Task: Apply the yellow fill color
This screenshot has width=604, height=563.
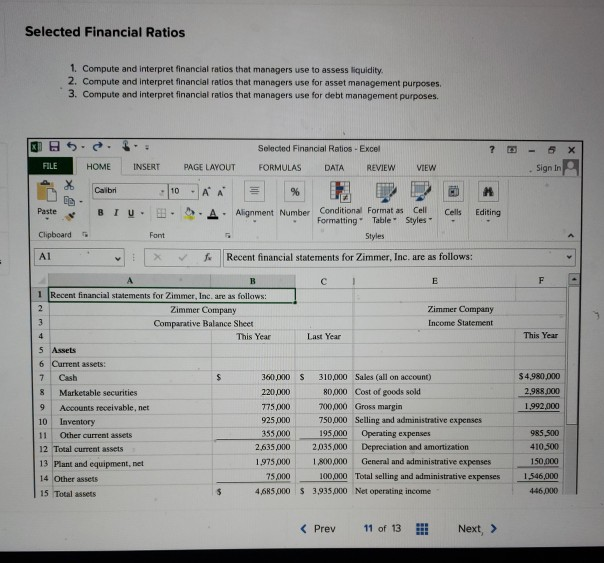Action: [189, 213]
